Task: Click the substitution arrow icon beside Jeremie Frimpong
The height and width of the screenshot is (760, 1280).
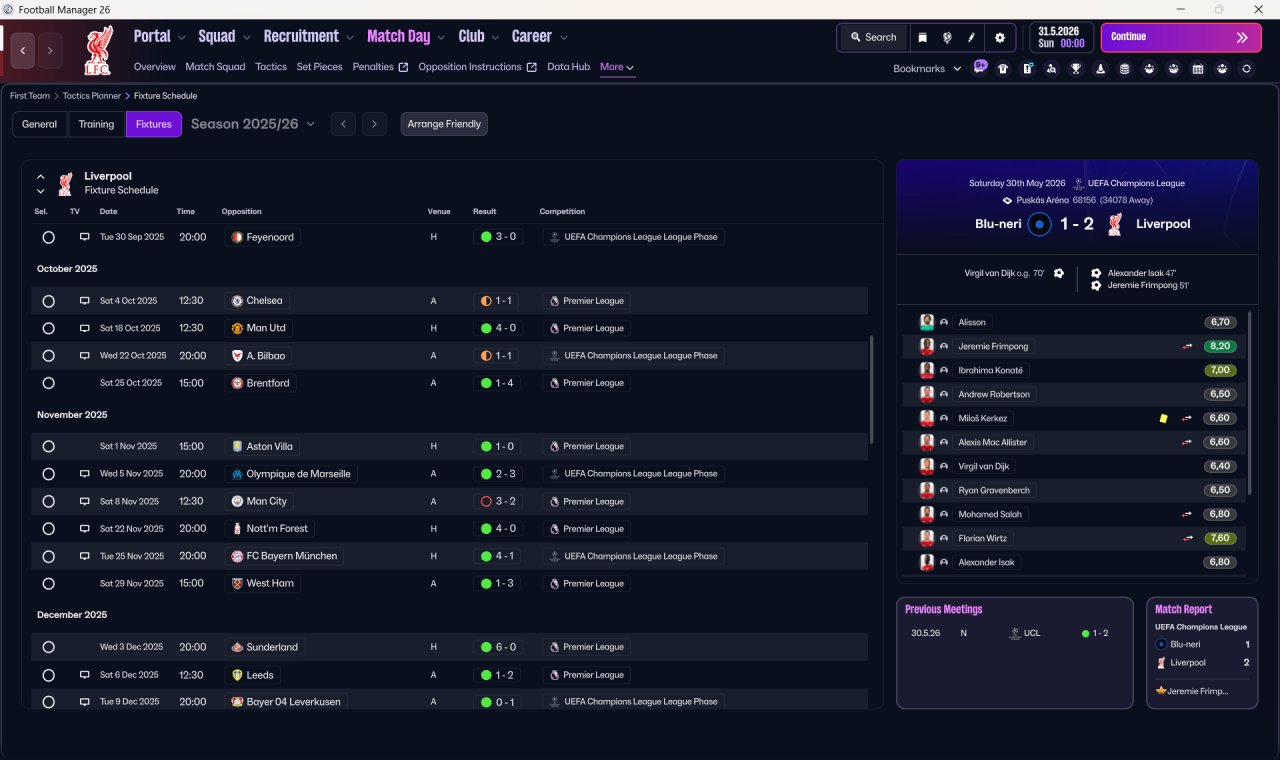Action: pos(1187,346)
